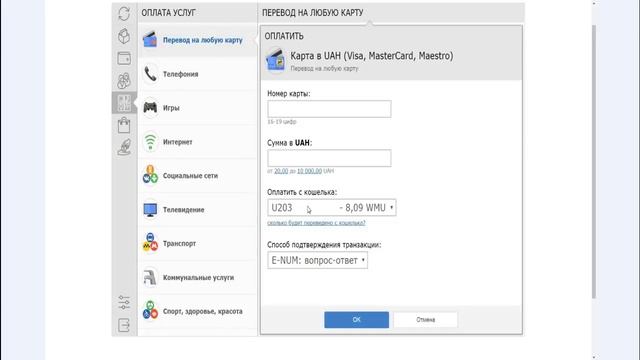Open the contacts group icon in the sidebar
This screenshot has height=360, width=640.
pos(124,80)
